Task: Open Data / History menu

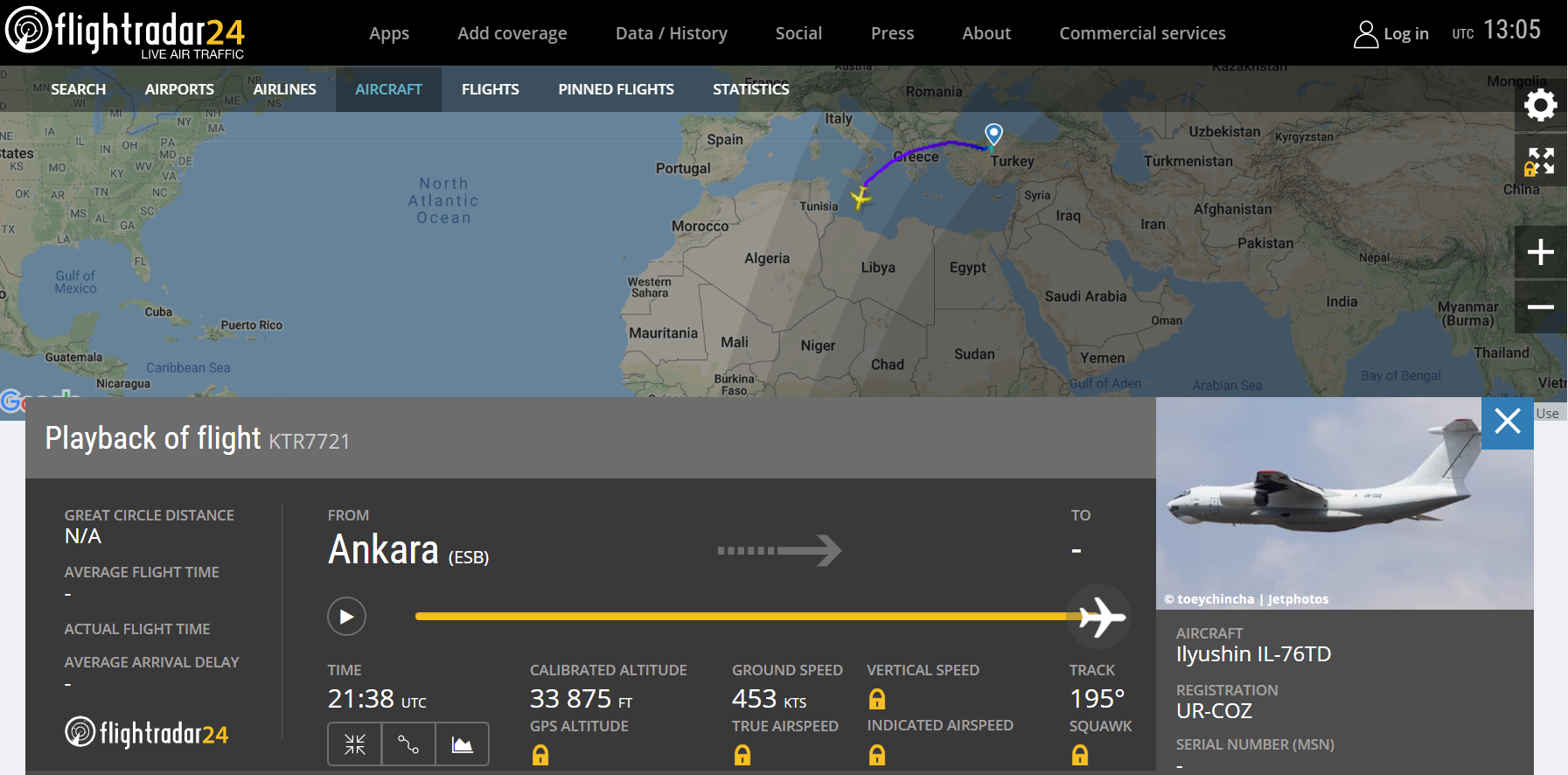Action: coord(672,33)
